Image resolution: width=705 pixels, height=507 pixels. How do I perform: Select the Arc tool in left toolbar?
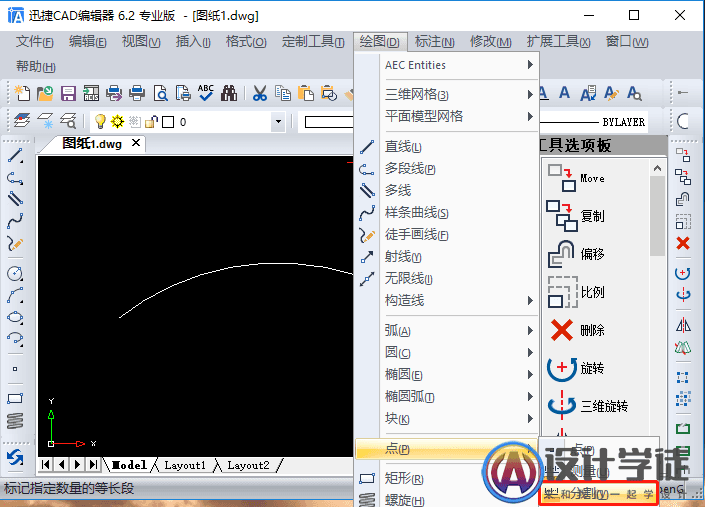pyautogui.click(x=15, y=295)
